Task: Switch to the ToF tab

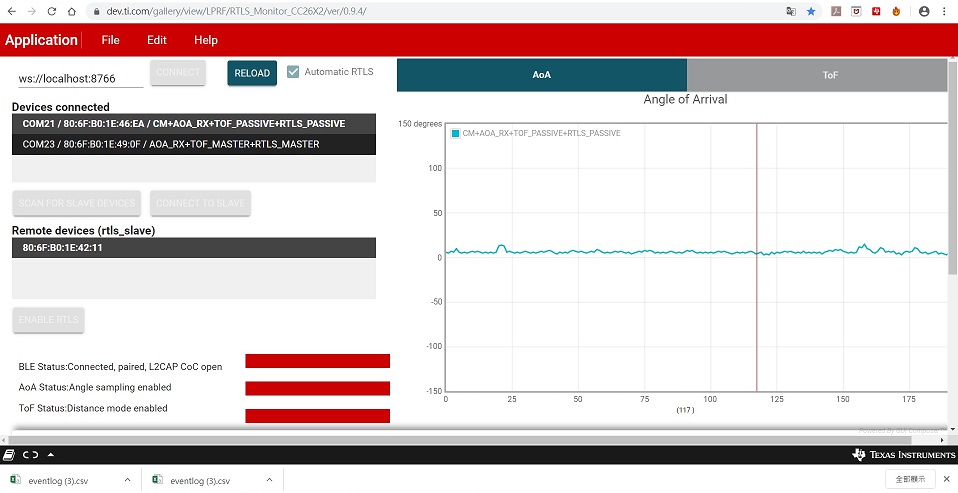Action: click(x=817, y=75)
